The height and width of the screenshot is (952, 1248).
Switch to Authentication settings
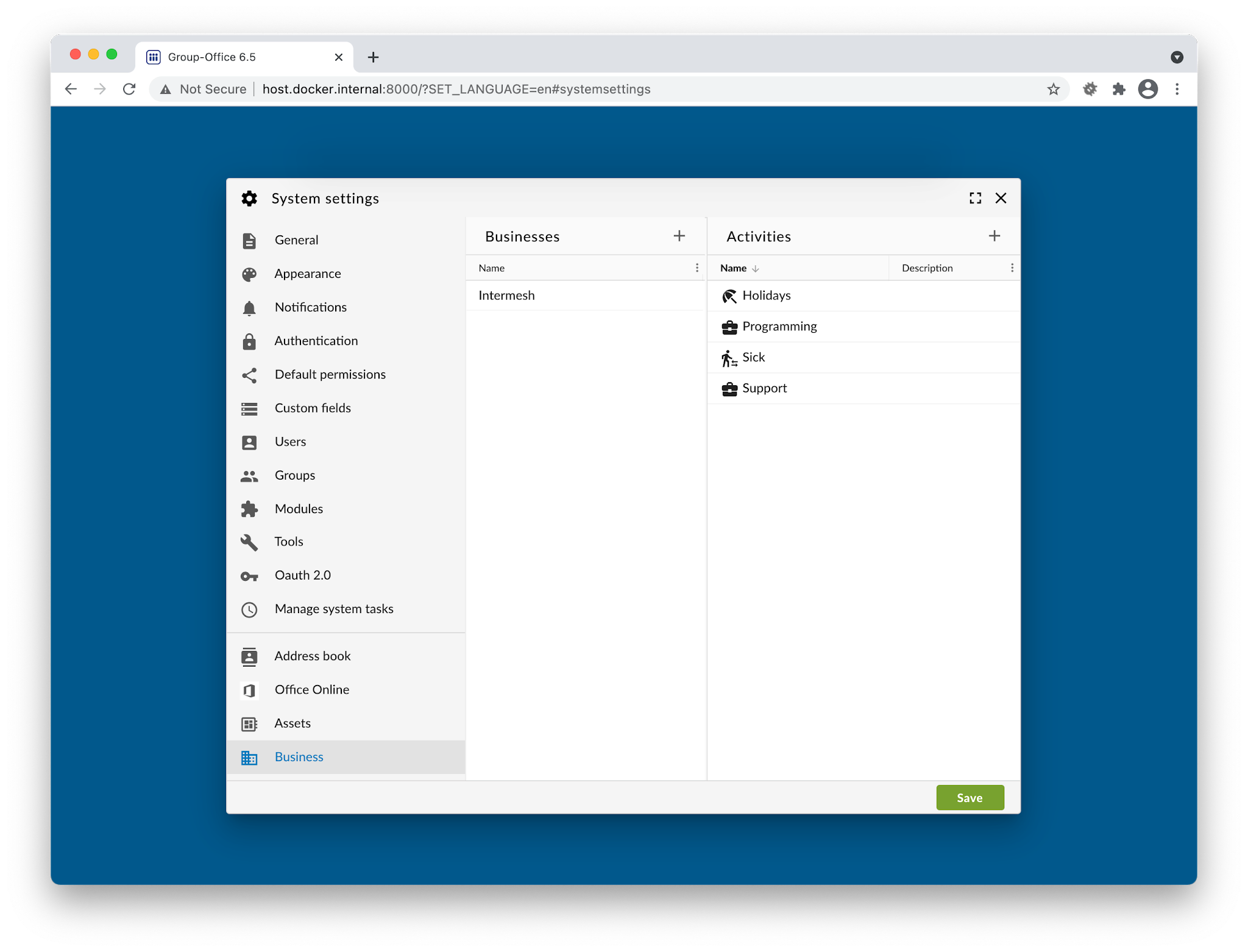(316, 341)
